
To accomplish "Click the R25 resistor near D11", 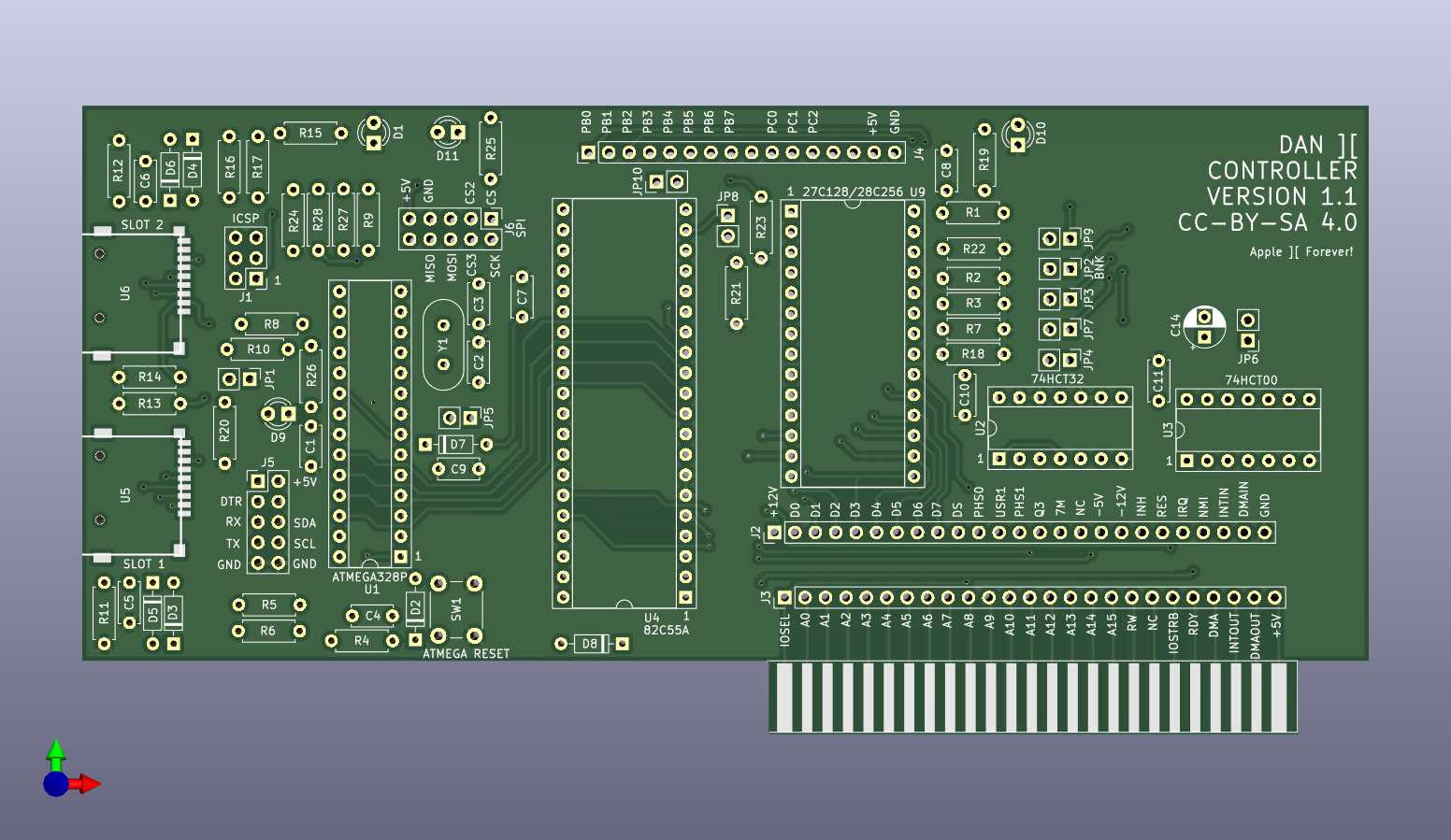I will [x=491, y=149].
